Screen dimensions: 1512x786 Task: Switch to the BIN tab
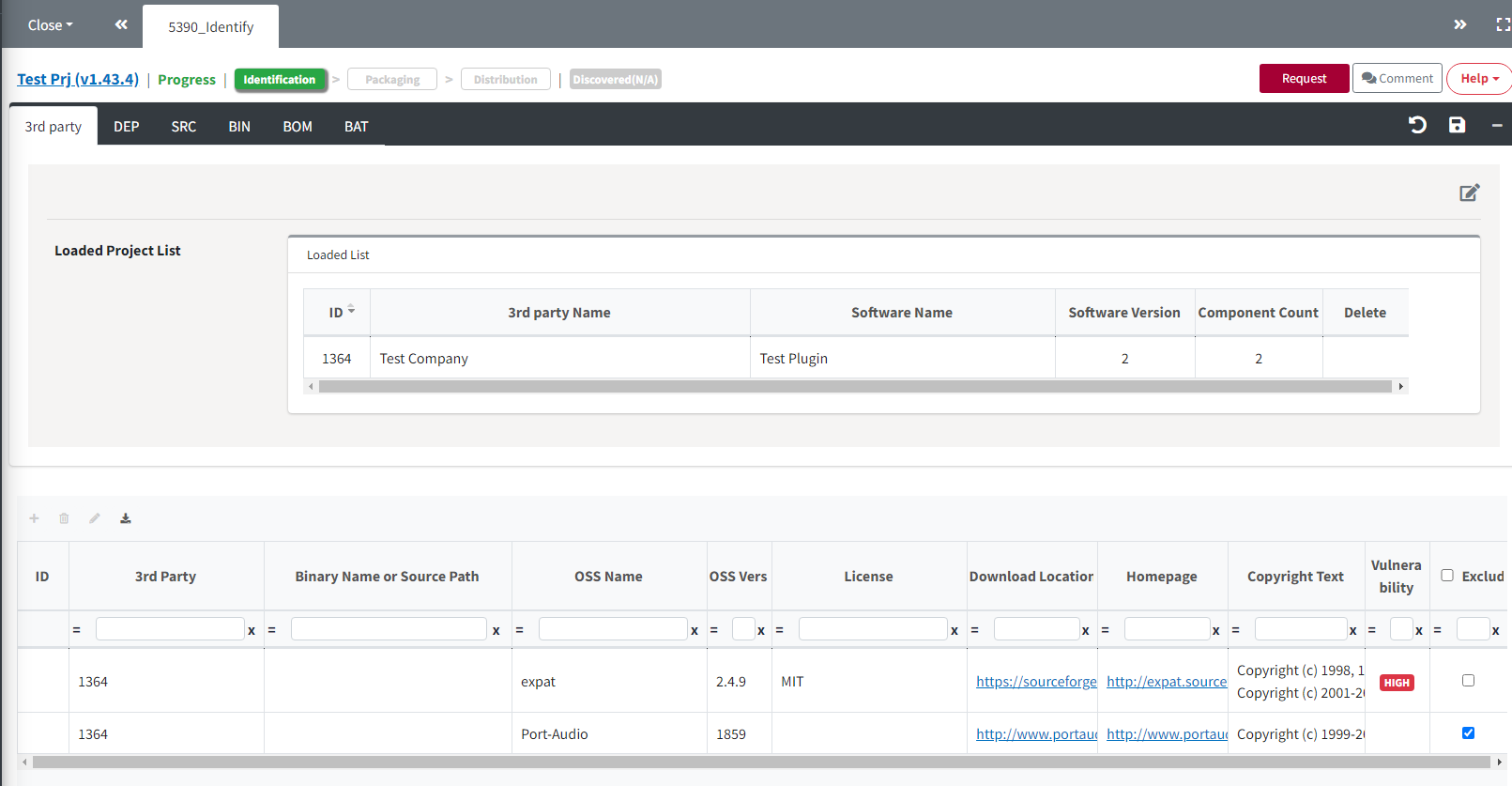coord(239,126)
